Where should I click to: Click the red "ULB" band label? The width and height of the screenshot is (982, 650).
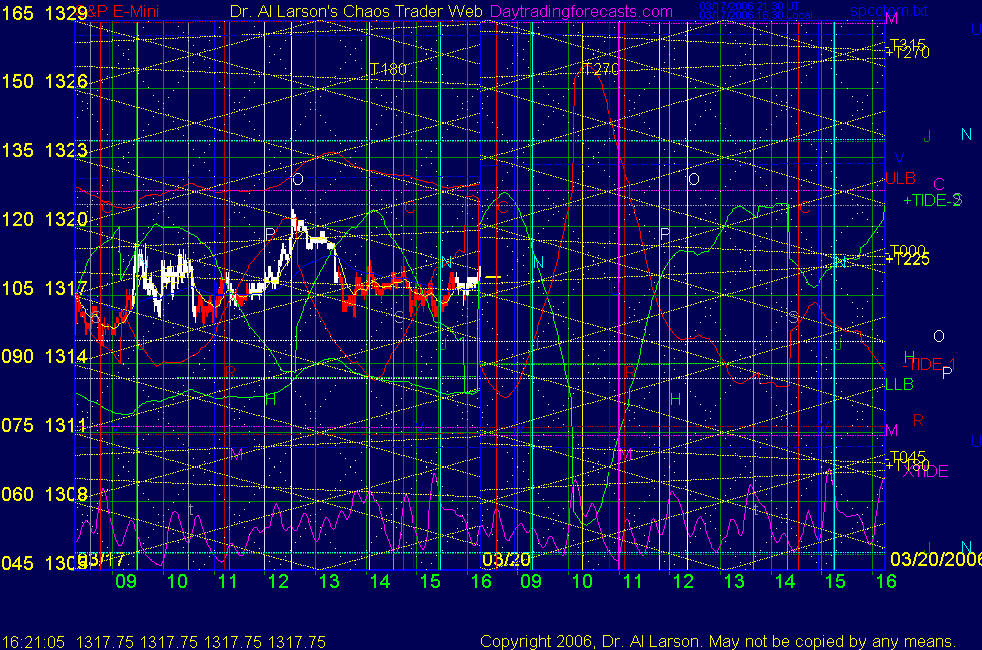[x=901, y=178]
